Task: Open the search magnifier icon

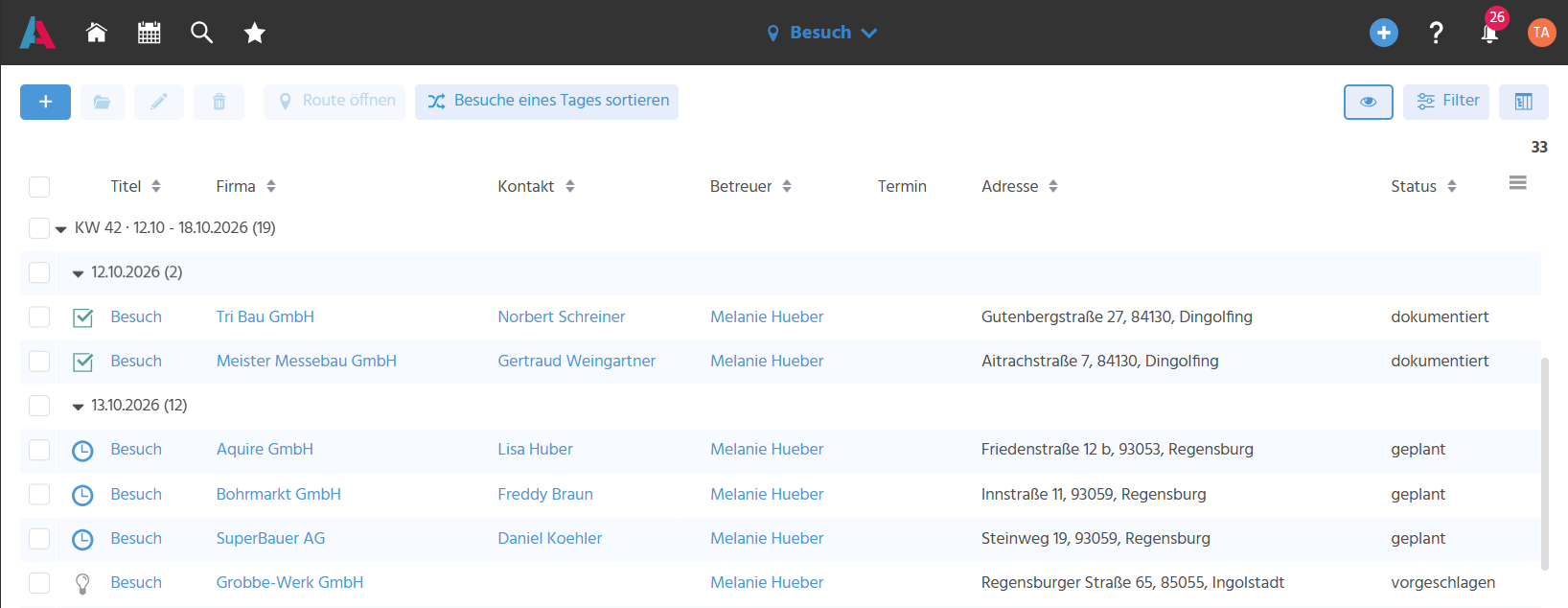Action: tap(201, 33)
